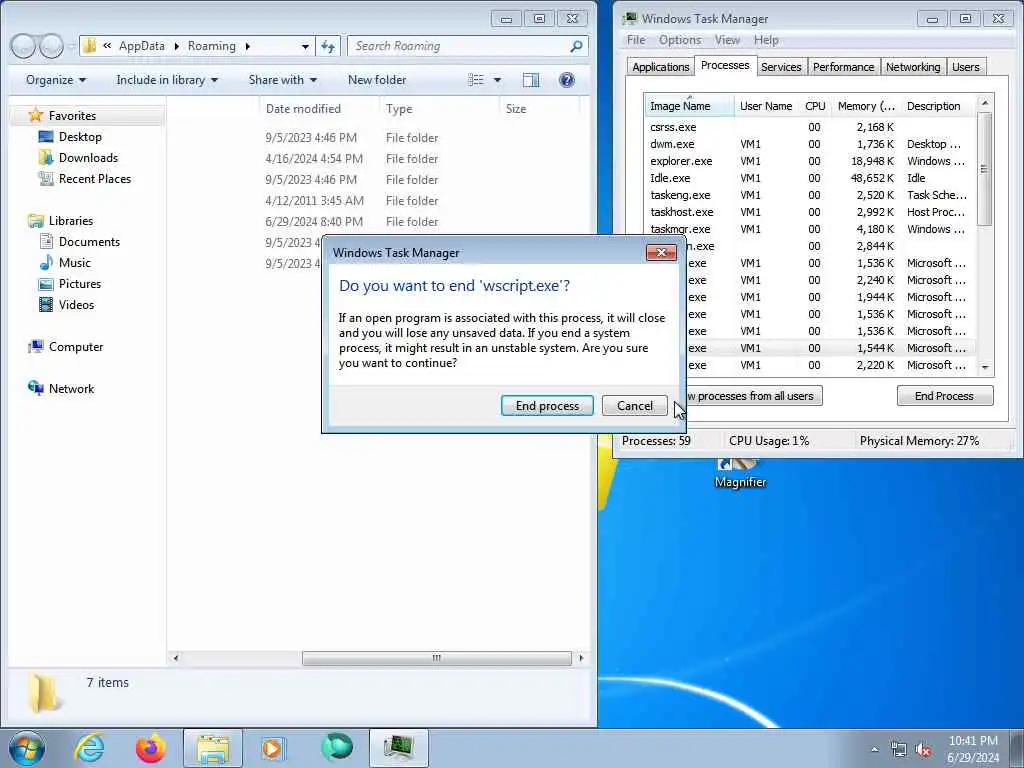Screen dimensions: 1024x768
Task: Refresh the Roaming folder view
Action: pyautogui.click(x=328, y=46)
